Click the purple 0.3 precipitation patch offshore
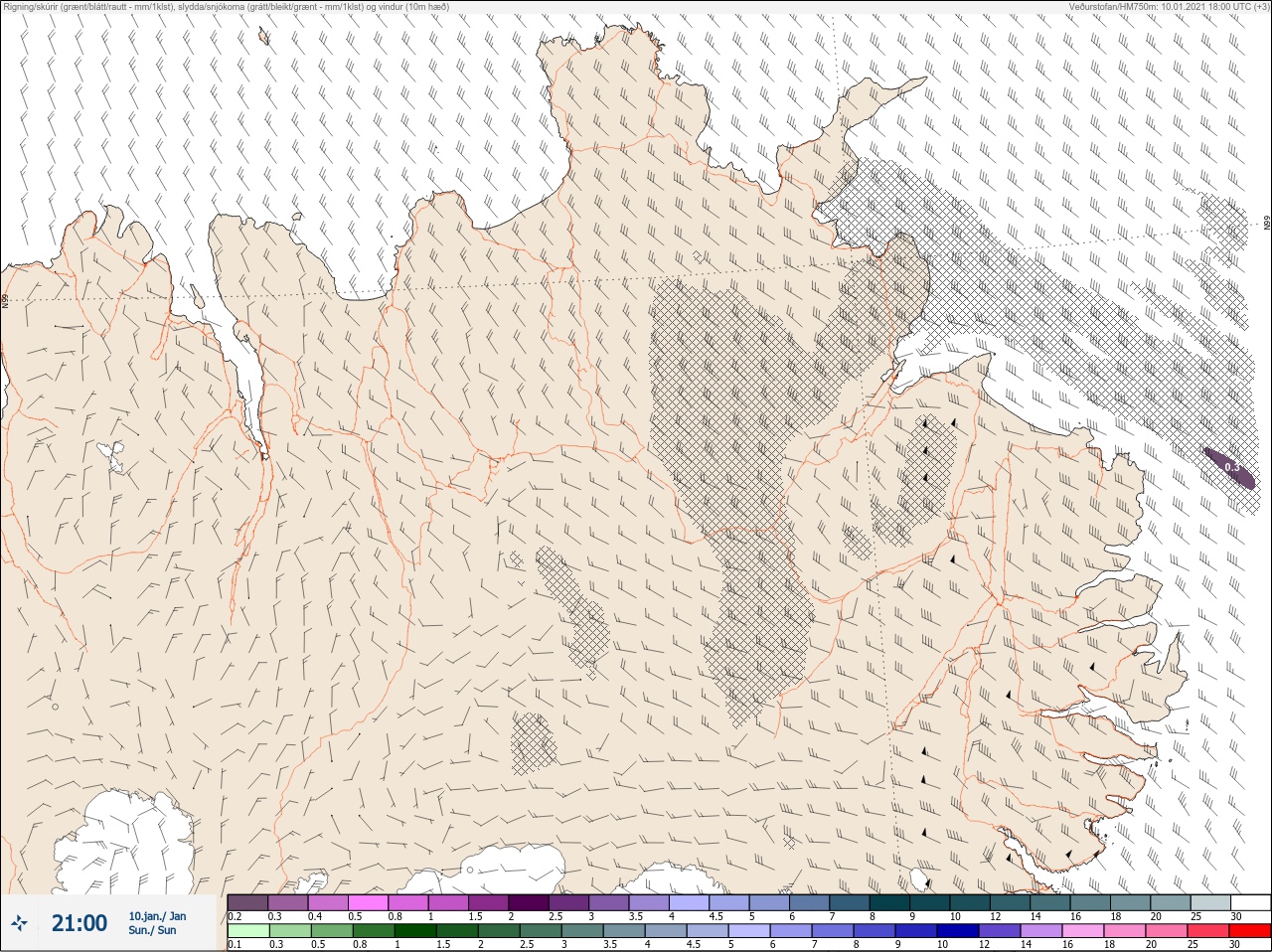 click(x=1229, y=467)
